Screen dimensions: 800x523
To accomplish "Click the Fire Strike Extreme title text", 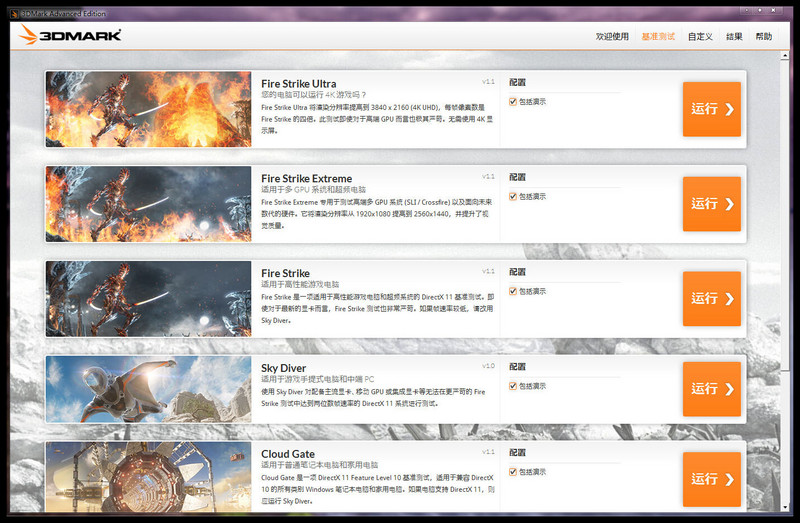I will point(307,179).
